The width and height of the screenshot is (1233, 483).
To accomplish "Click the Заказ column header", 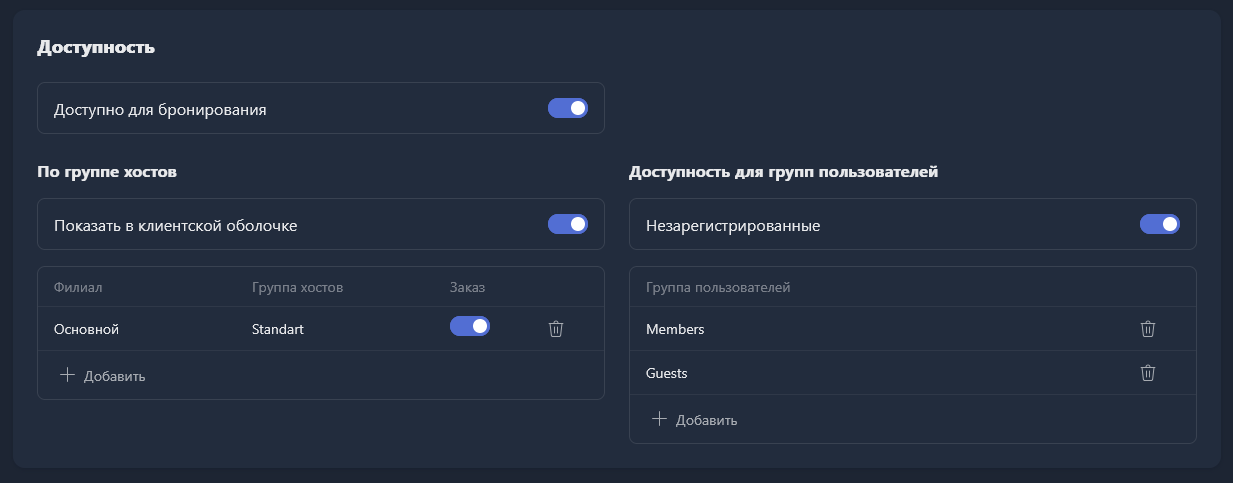I will click(467, 288).
